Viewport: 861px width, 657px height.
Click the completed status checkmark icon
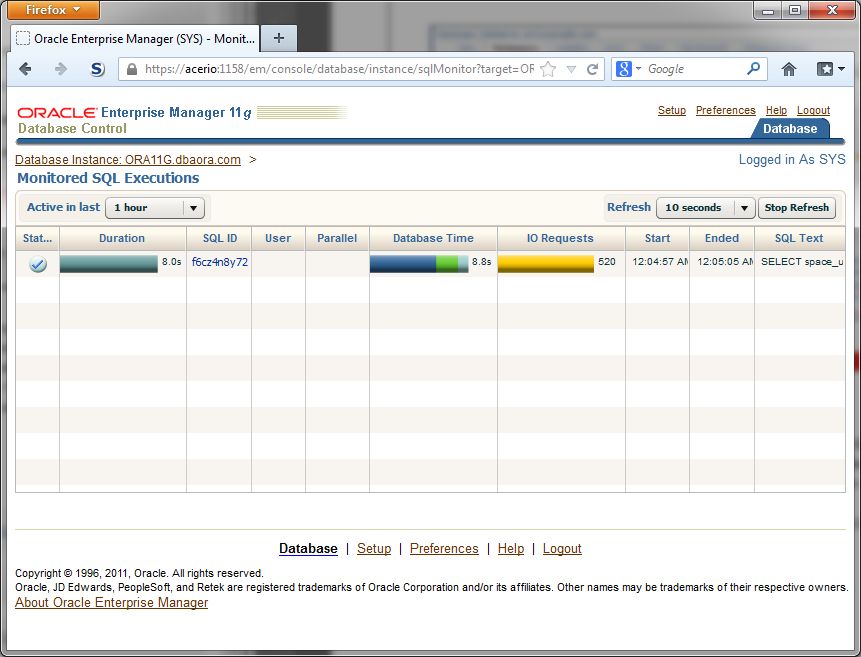38,264
